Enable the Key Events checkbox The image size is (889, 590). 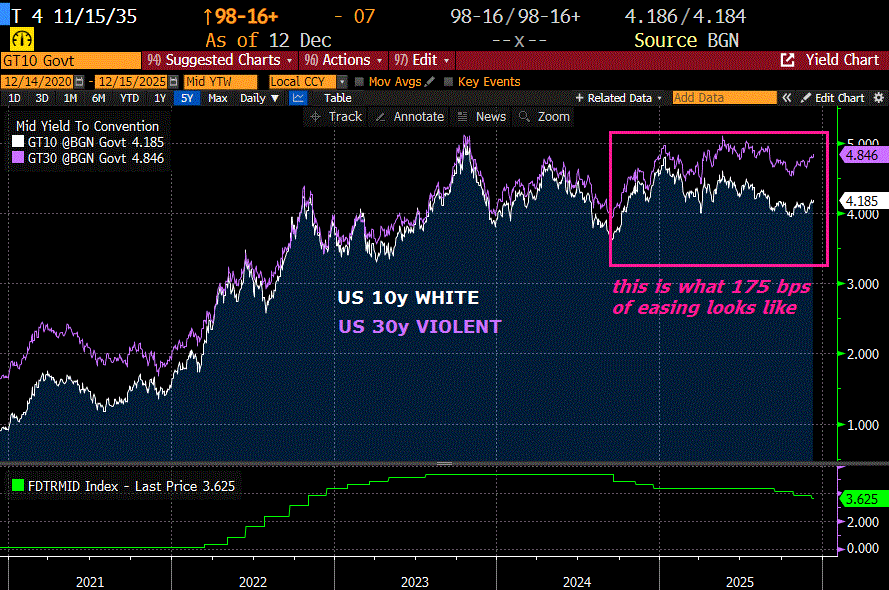pos(448,82)
